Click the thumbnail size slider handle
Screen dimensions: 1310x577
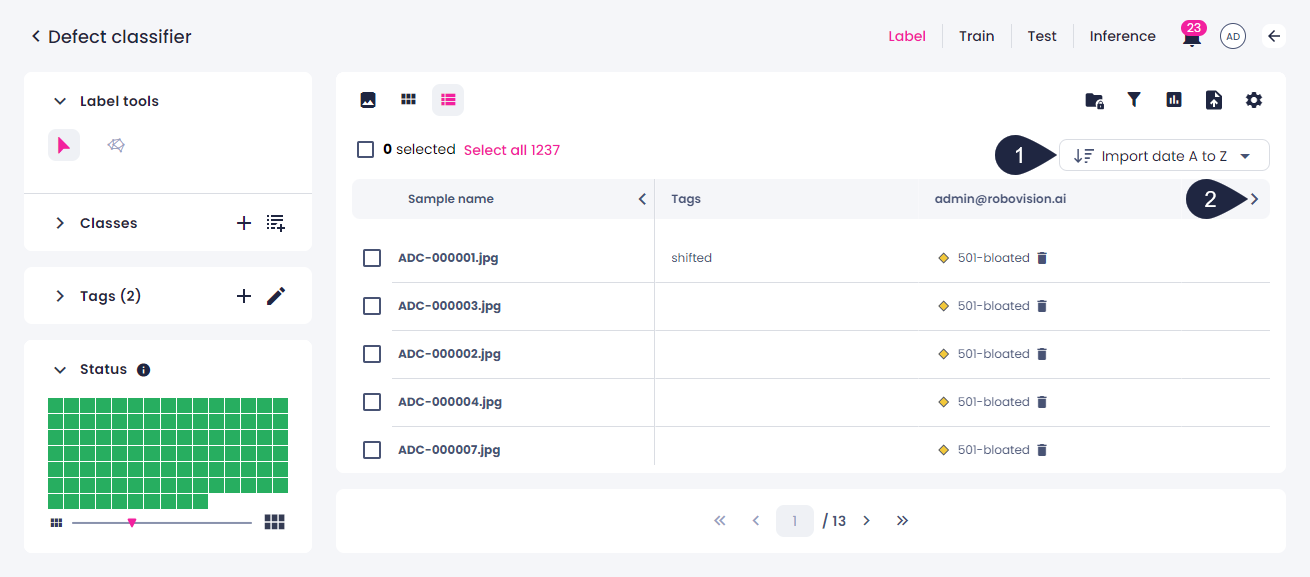pyautogui.click(x=132, y=522)
